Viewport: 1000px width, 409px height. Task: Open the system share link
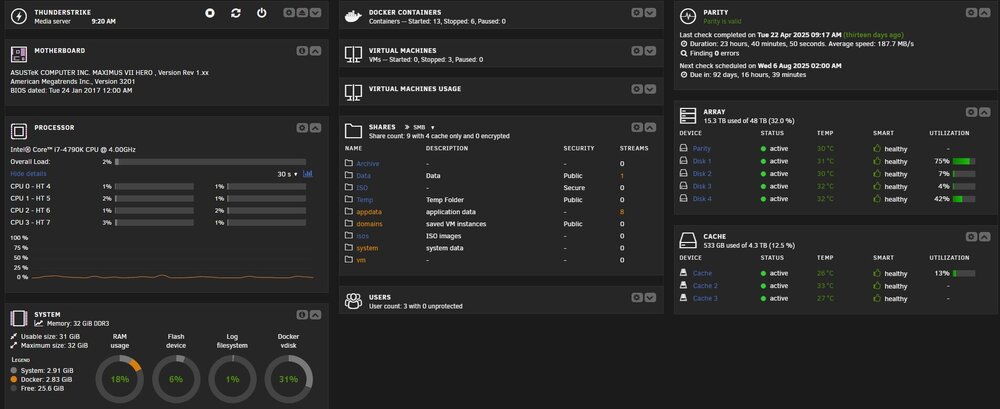tap(367, 248)
